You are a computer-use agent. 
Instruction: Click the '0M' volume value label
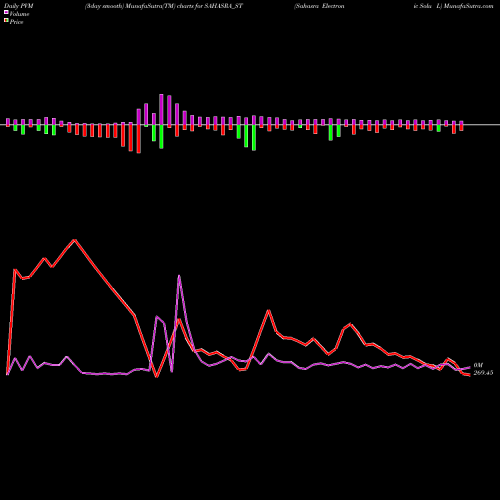pyautogui.click(x=478, y=365)
